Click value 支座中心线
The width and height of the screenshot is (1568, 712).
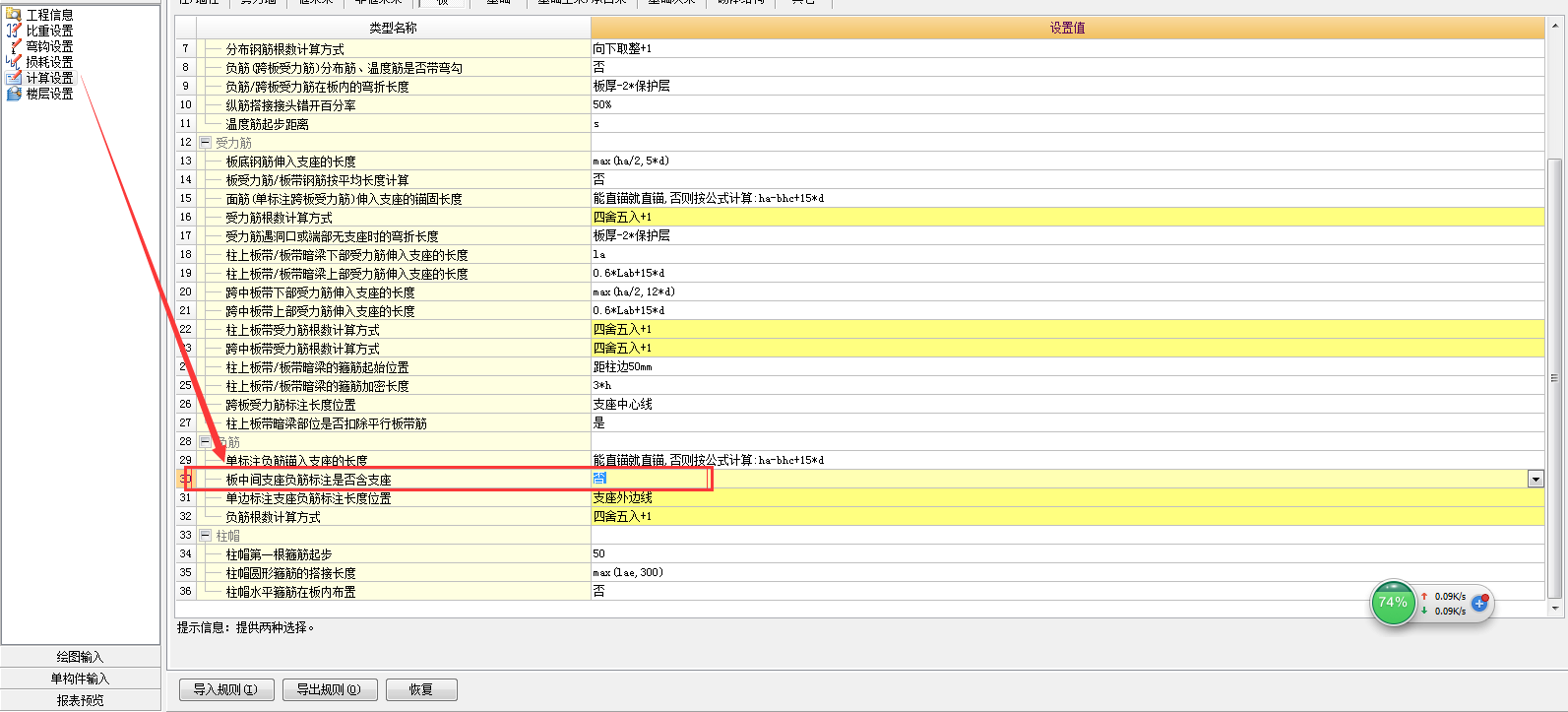pyautogui.click(x=622, y=404)
